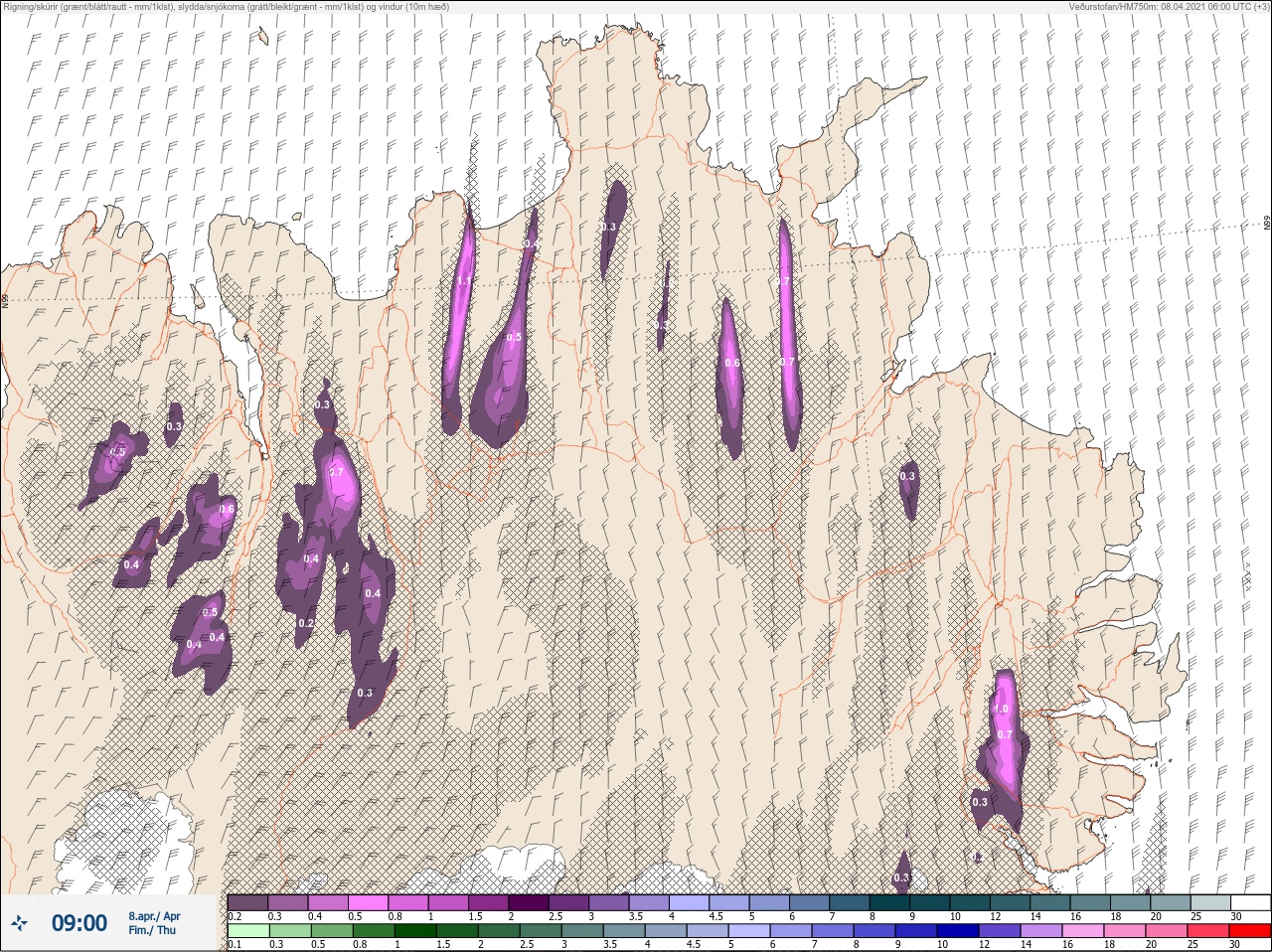The image size is (1272, 952).
Task: Select the dark green 1 swatch in the lower legend
Action: pos(415,931)
